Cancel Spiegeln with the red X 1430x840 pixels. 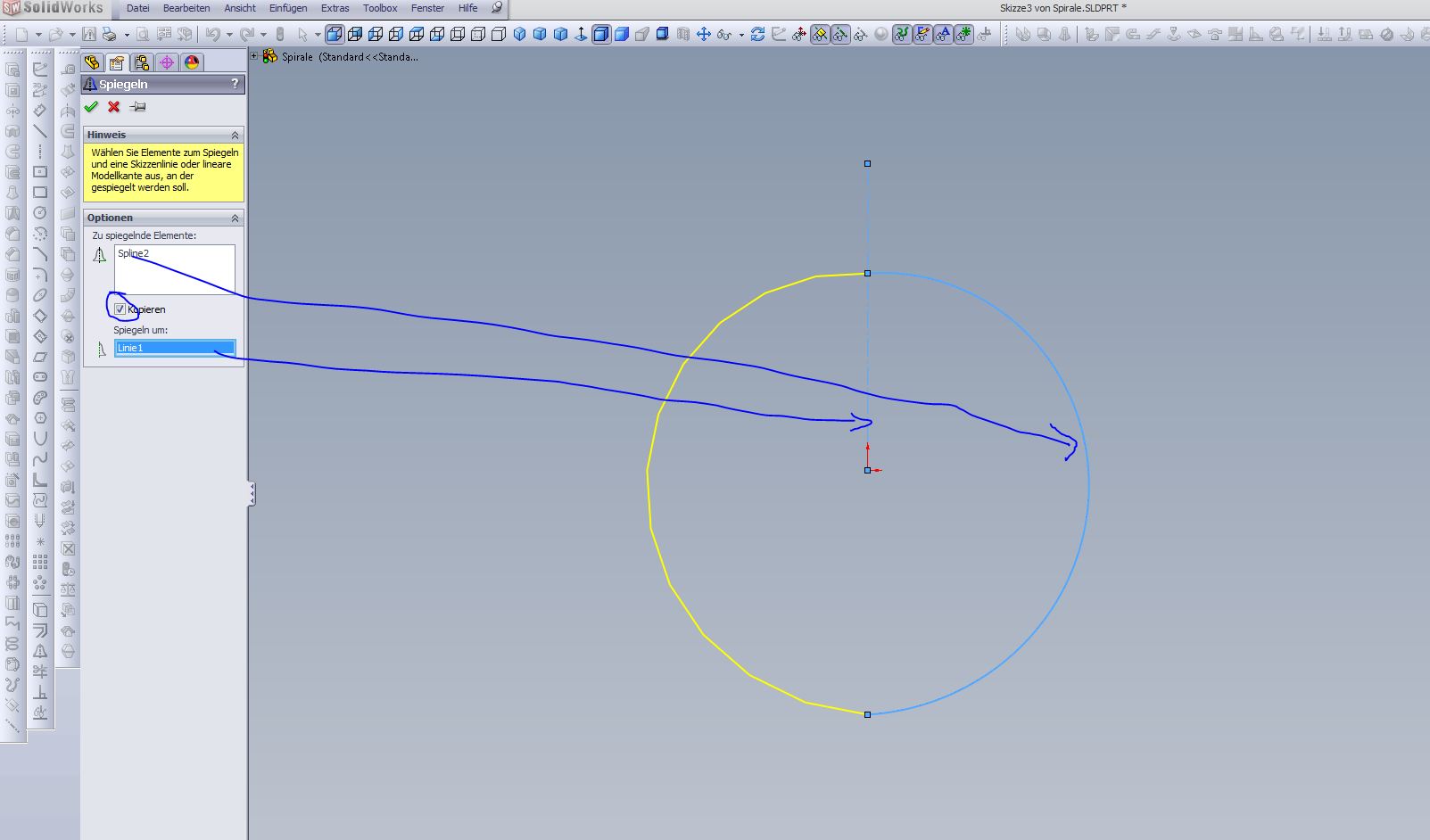tap(114, 107)
